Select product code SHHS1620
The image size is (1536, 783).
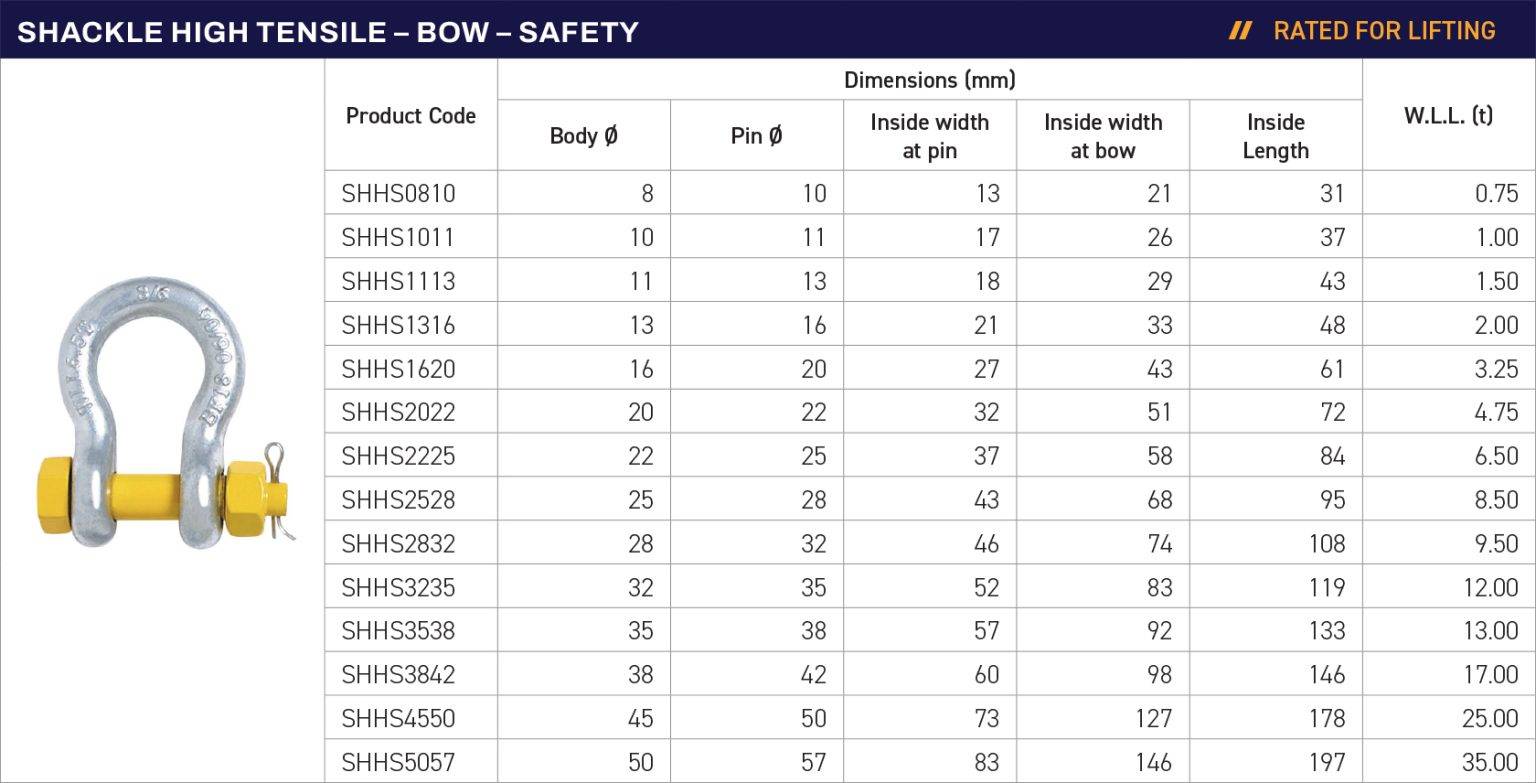[x=398, y=369]
